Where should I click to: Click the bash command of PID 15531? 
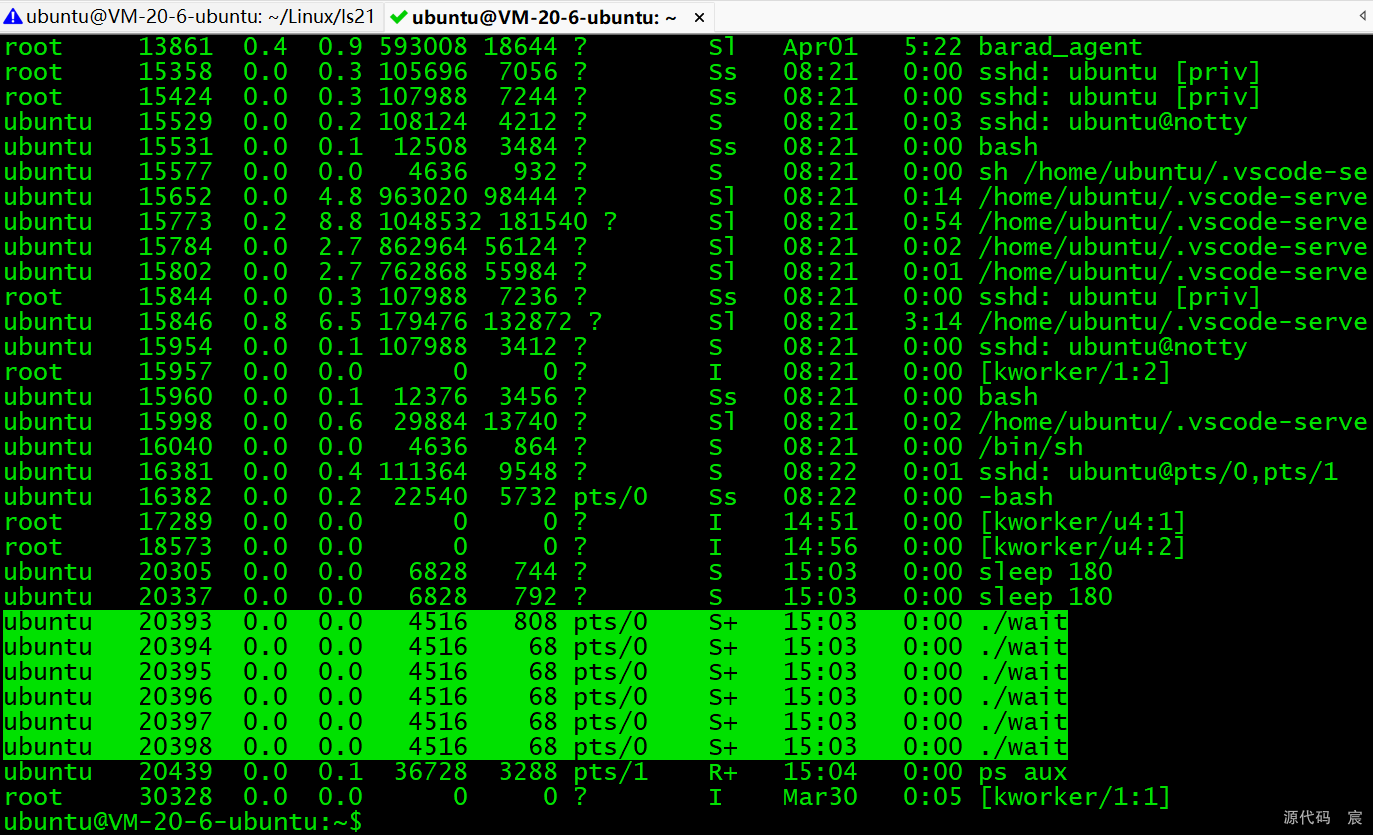(1008, 147)
